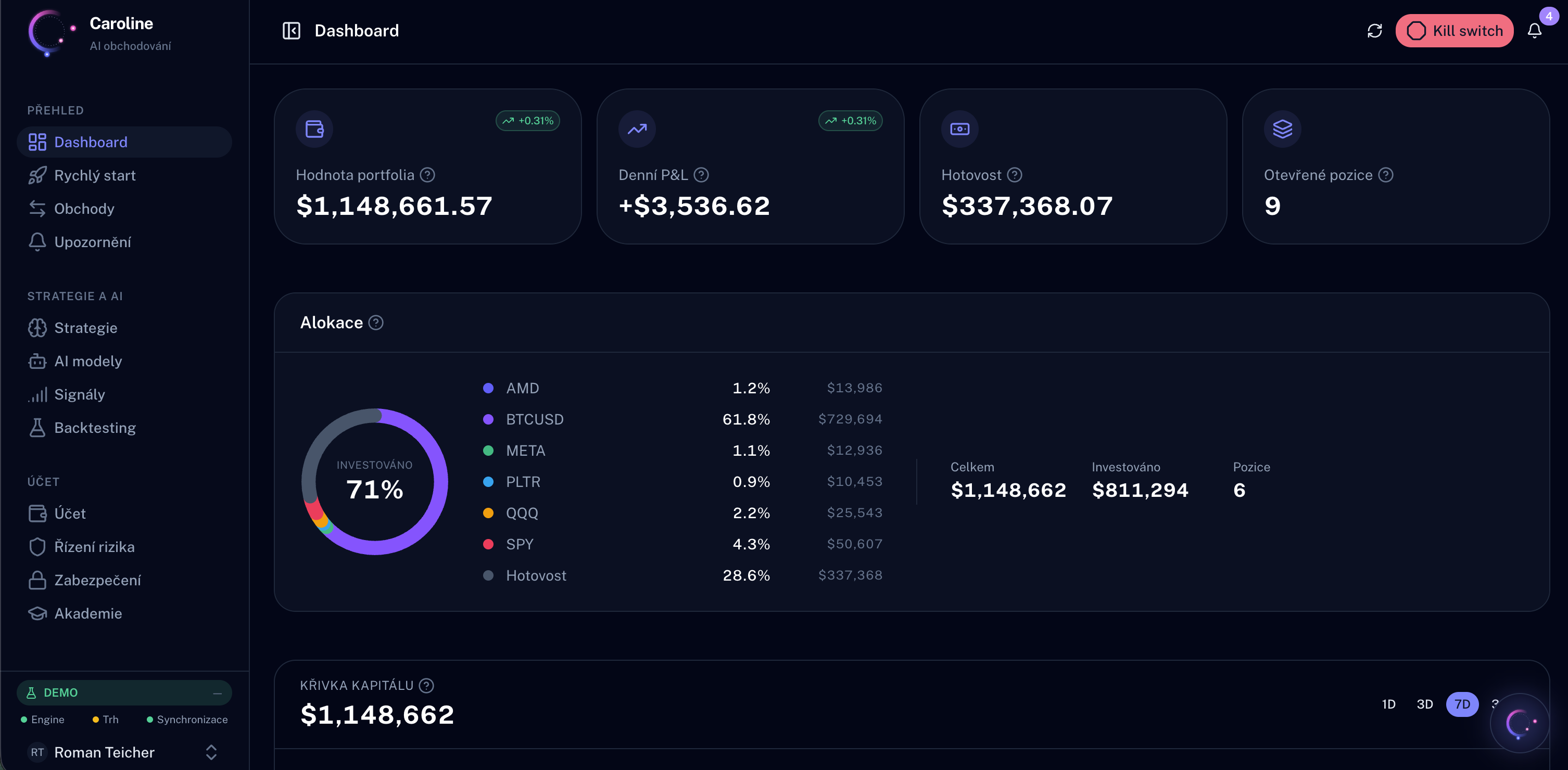The image size is (1568, 770).
Task: Click the Caroline logo in the sidebar
Action: 51,33
